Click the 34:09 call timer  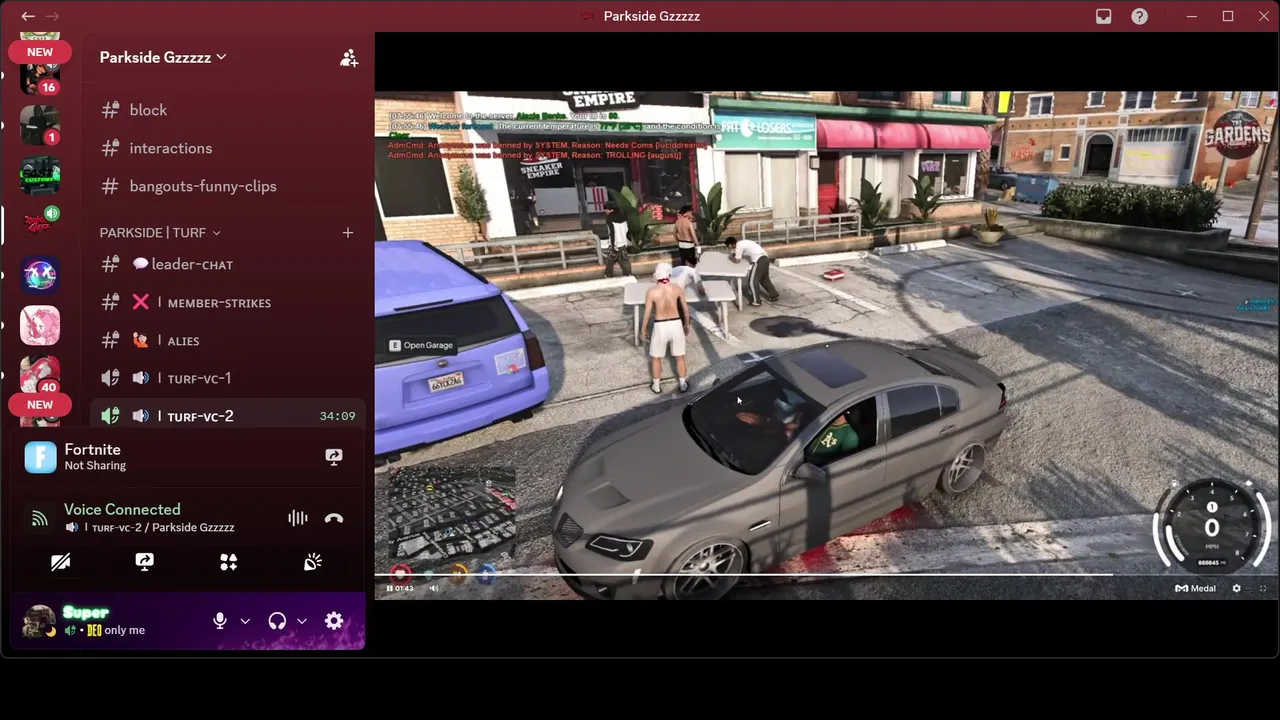pos(337,416)
